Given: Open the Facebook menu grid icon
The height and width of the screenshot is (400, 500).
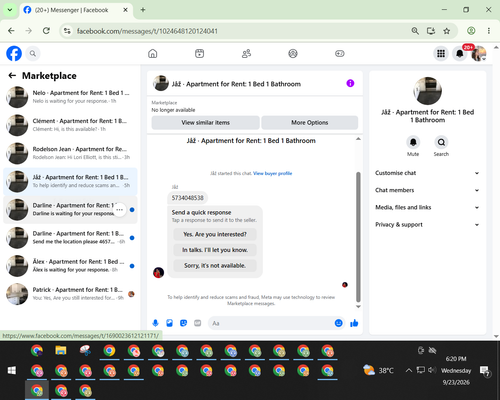Looking at the screenshot, I should [x=441, y=53].
